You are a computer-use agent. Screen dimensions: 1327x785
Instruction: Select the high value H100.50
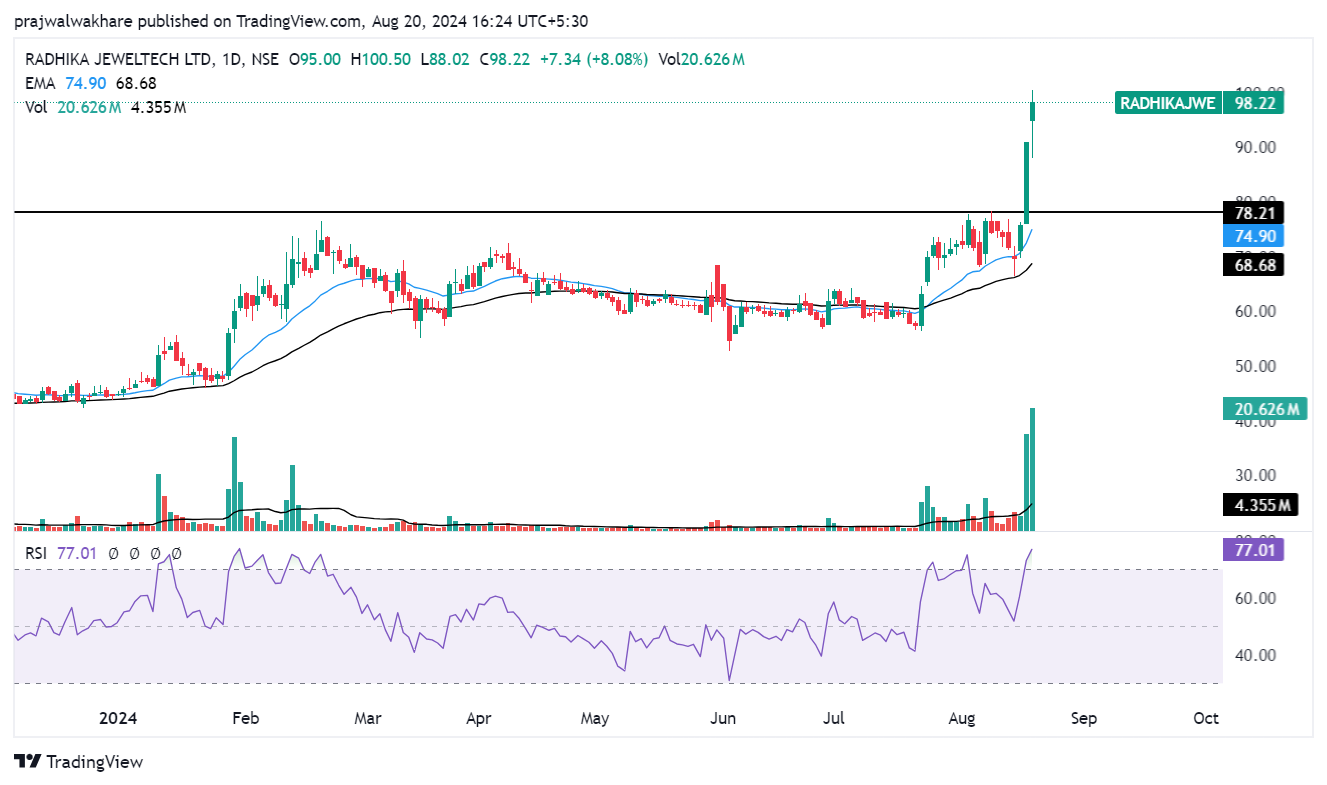[x=381, y=60]
